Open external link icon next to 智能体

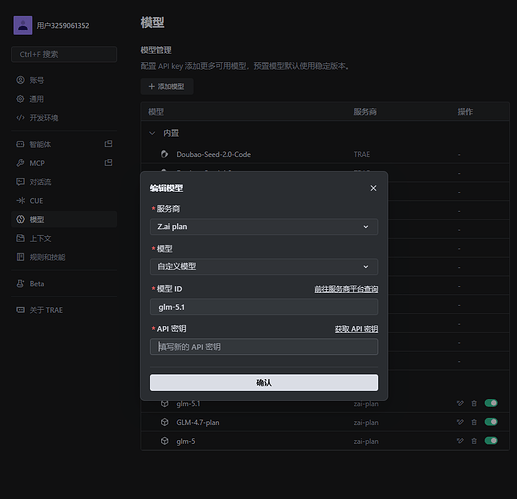(x=108, y=144)
